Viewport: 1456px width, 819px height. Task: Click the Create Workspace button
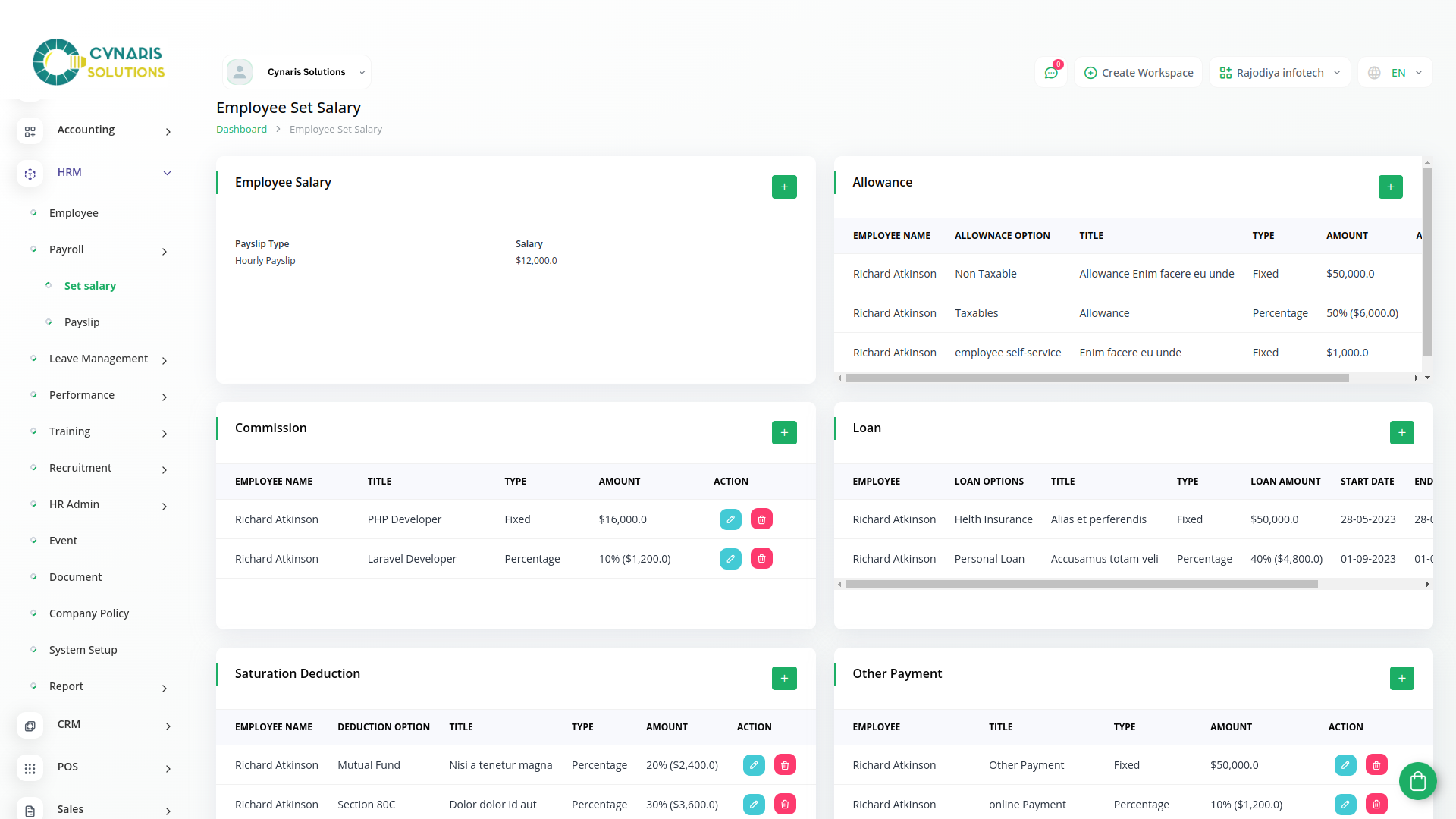[1138, 73]
